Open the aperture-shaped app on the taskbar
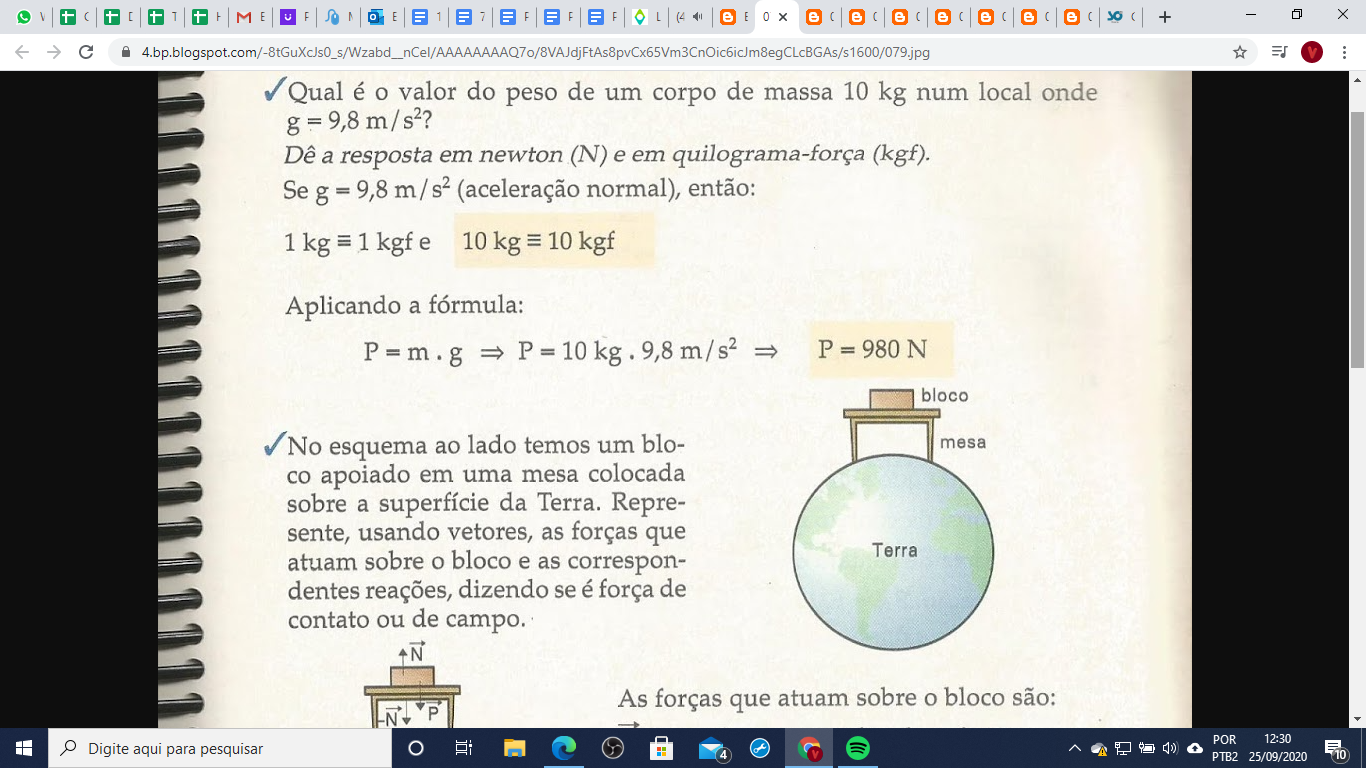 coord(613,748)
